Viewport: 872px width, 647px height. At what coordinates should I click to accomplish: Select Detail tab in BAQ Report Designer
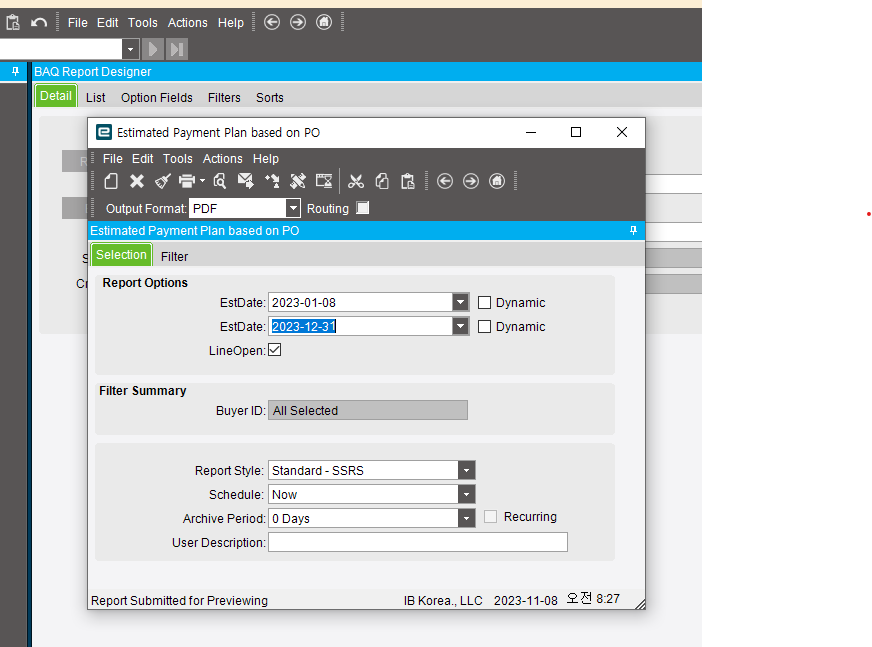56,96
